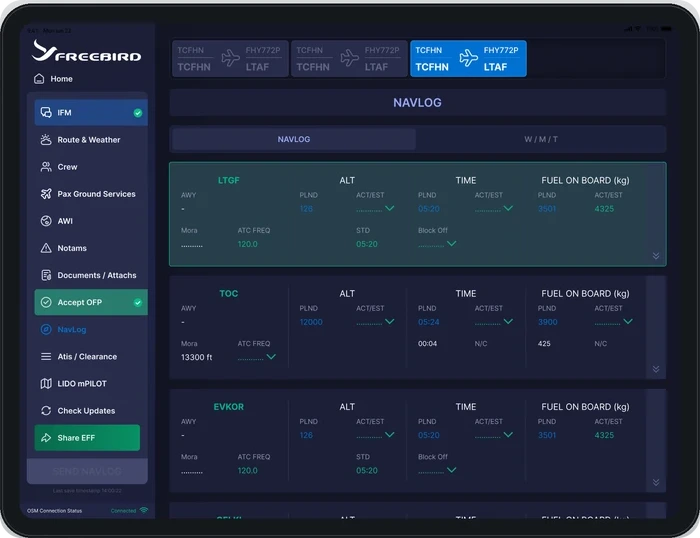Image resolution: width=700 pixels, height=538 pixels.
Task: Open EVKOR ALT ACT/EST dropdown
Action: (x=390, y=435)
